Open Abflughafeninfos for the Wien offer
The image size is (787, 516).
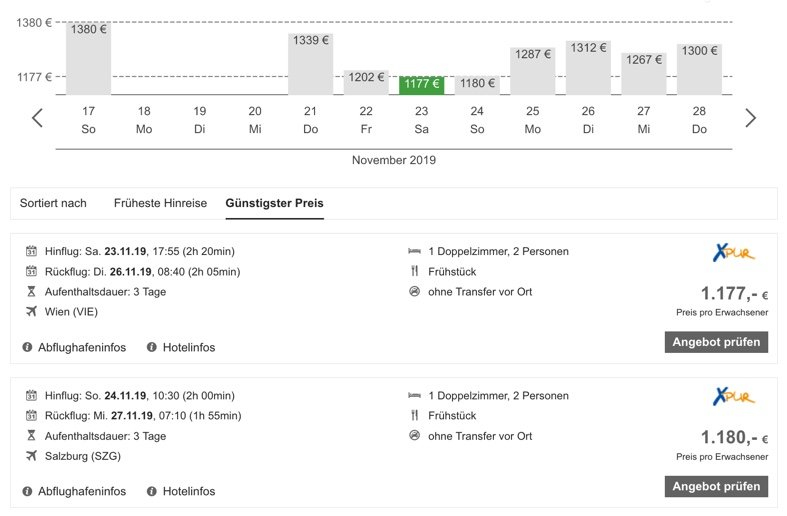tap(82, 347)
